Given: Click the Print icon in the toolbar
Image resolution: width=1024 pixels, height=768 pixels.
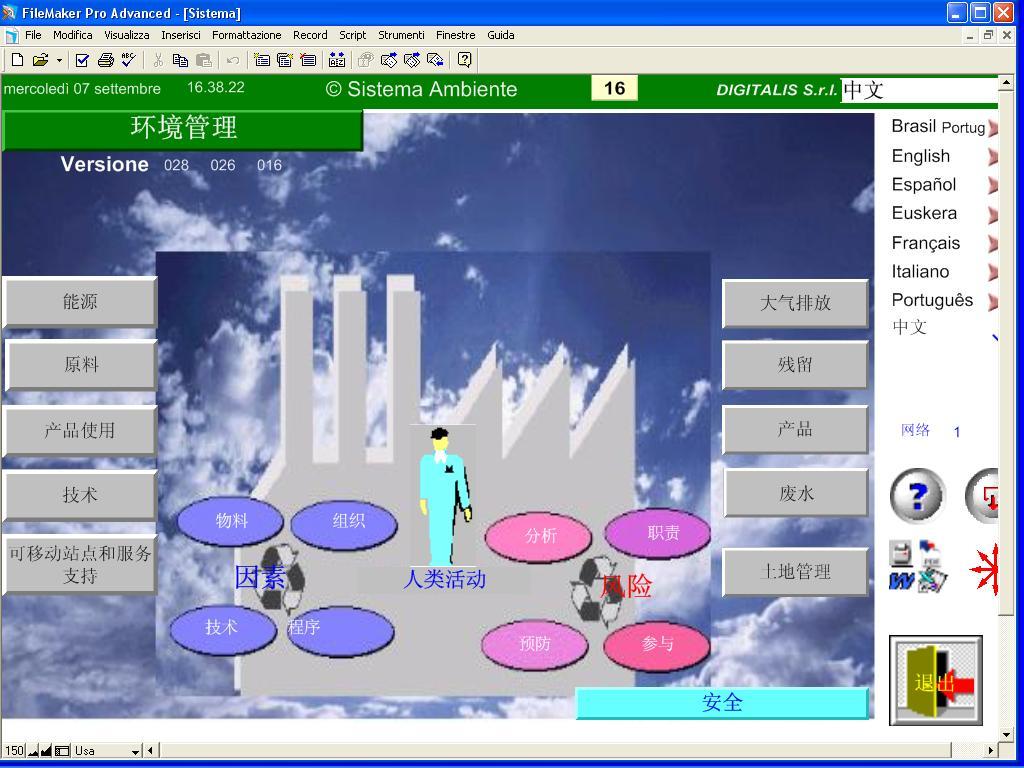Looking at the screenshot, I should pos(105,60).
